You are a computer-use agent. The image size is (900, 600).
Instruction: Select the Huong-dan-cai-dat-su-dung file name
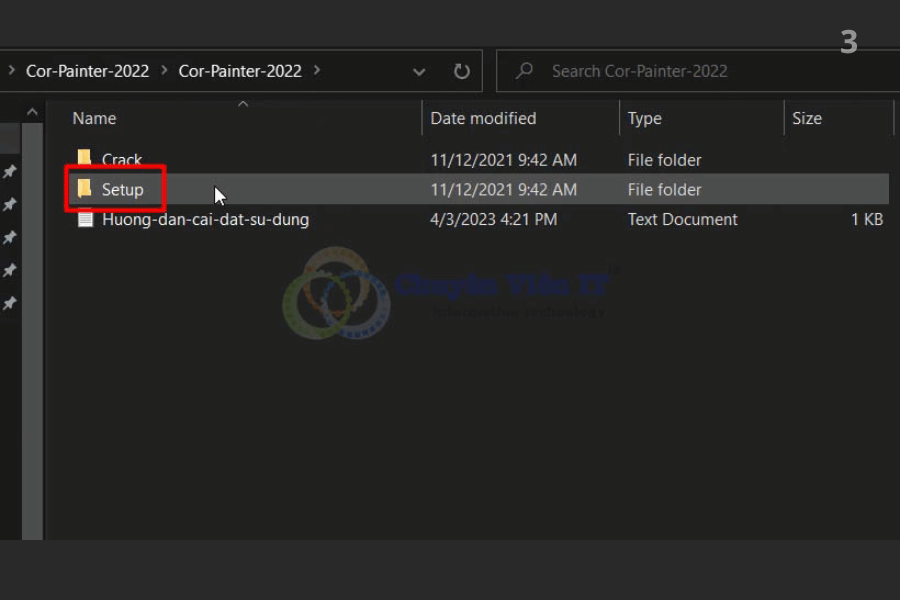pos(205,219)
